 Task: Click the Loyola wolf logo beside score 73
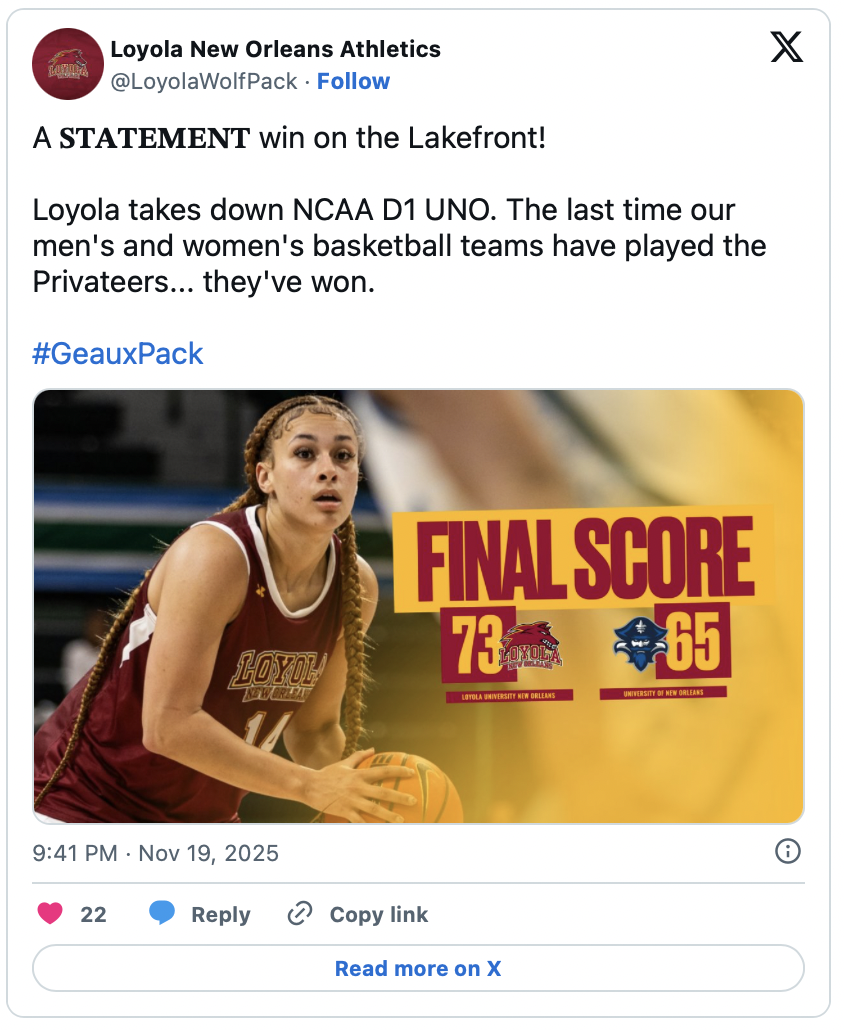click(530, 645)
